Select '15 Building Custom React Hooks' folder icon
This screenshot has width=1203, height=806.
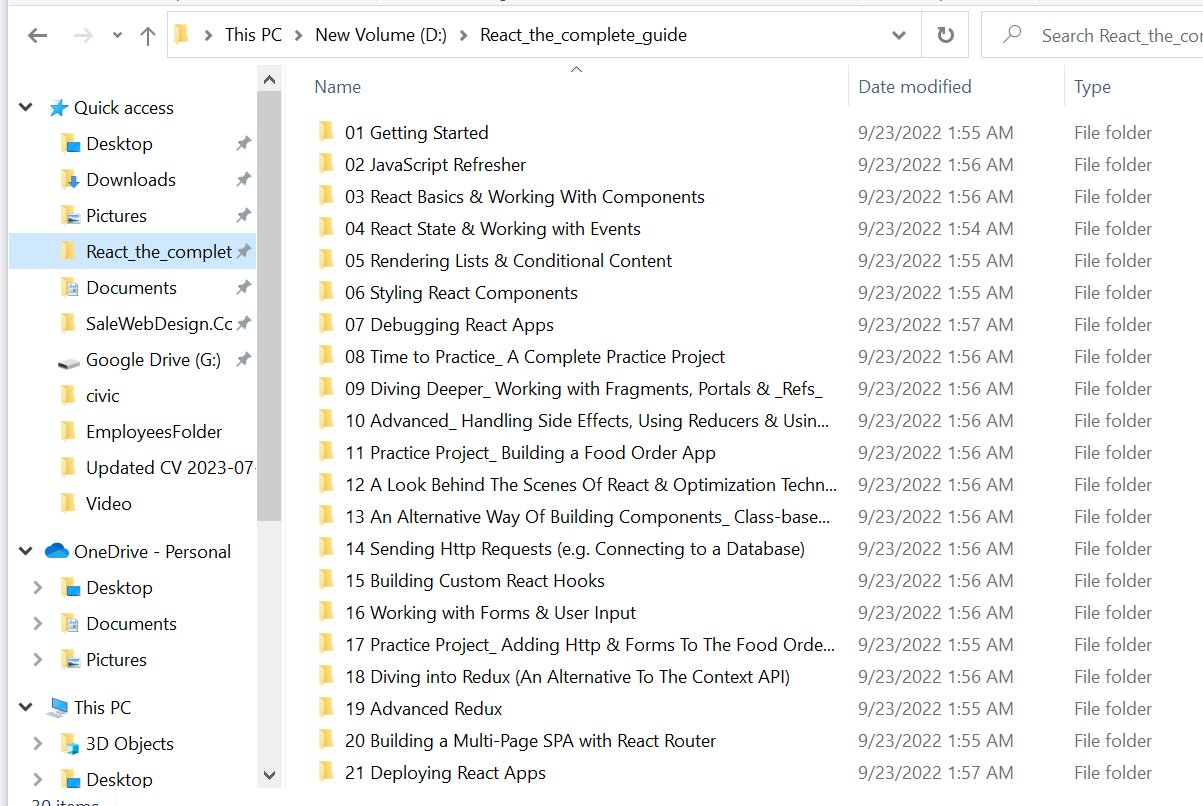[326, 580]
